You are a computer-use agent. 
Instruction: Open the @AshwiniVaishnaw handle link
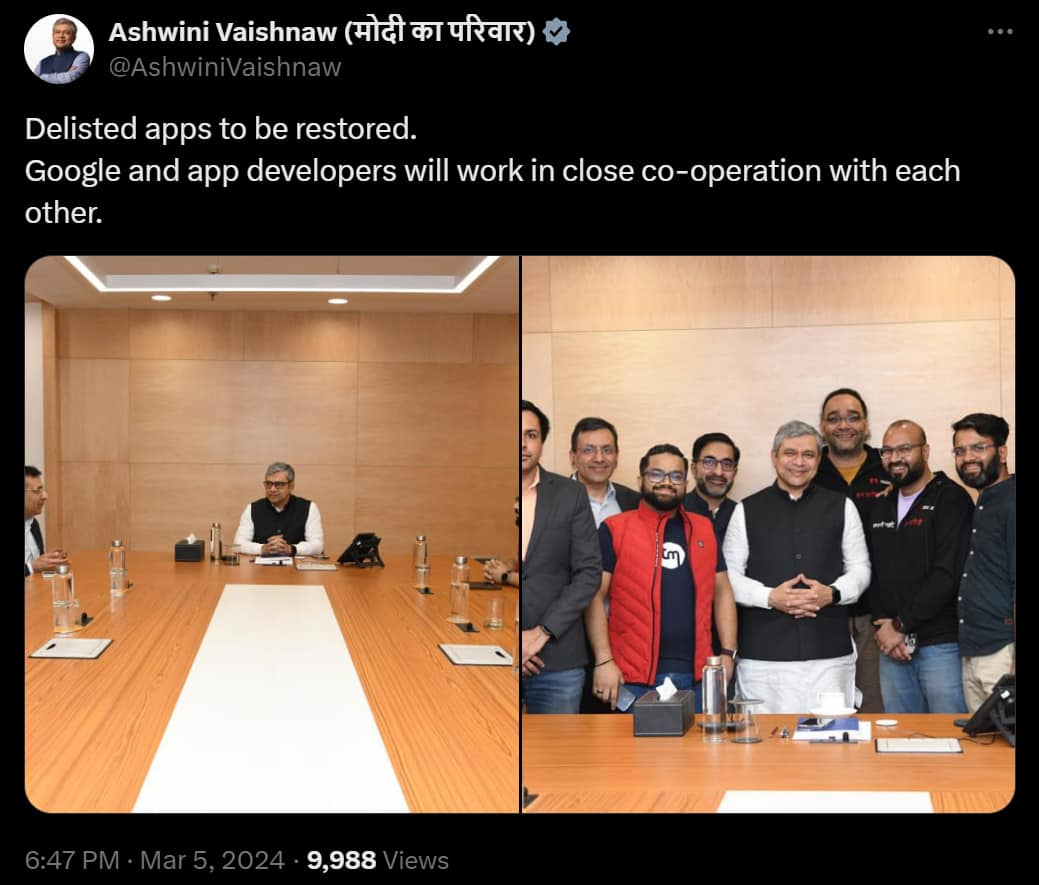pos(225,67)
